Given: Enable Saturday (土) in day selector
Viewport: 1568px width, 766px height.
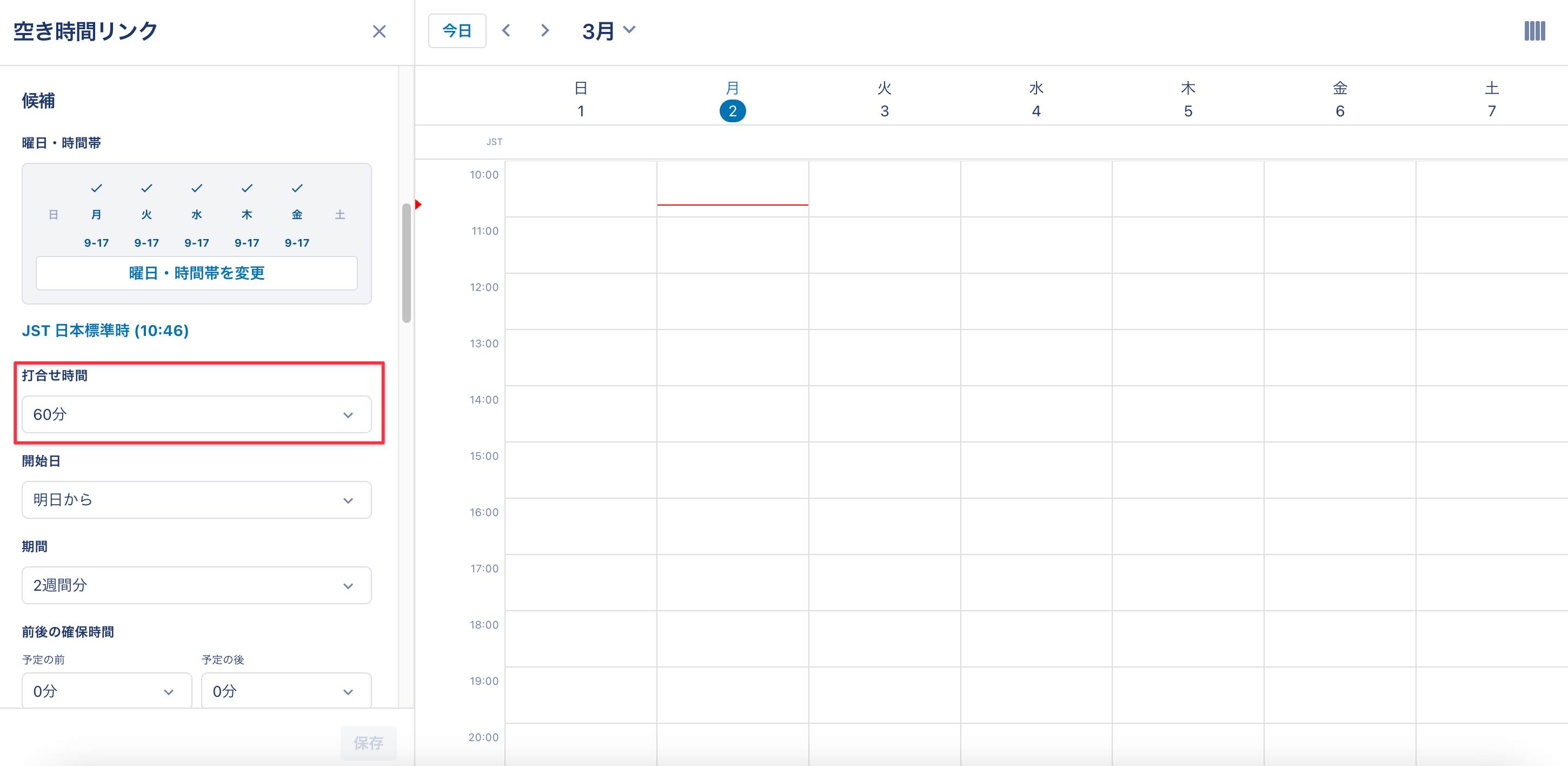Looking at the screenshot, I should click(x=340, y=215).
